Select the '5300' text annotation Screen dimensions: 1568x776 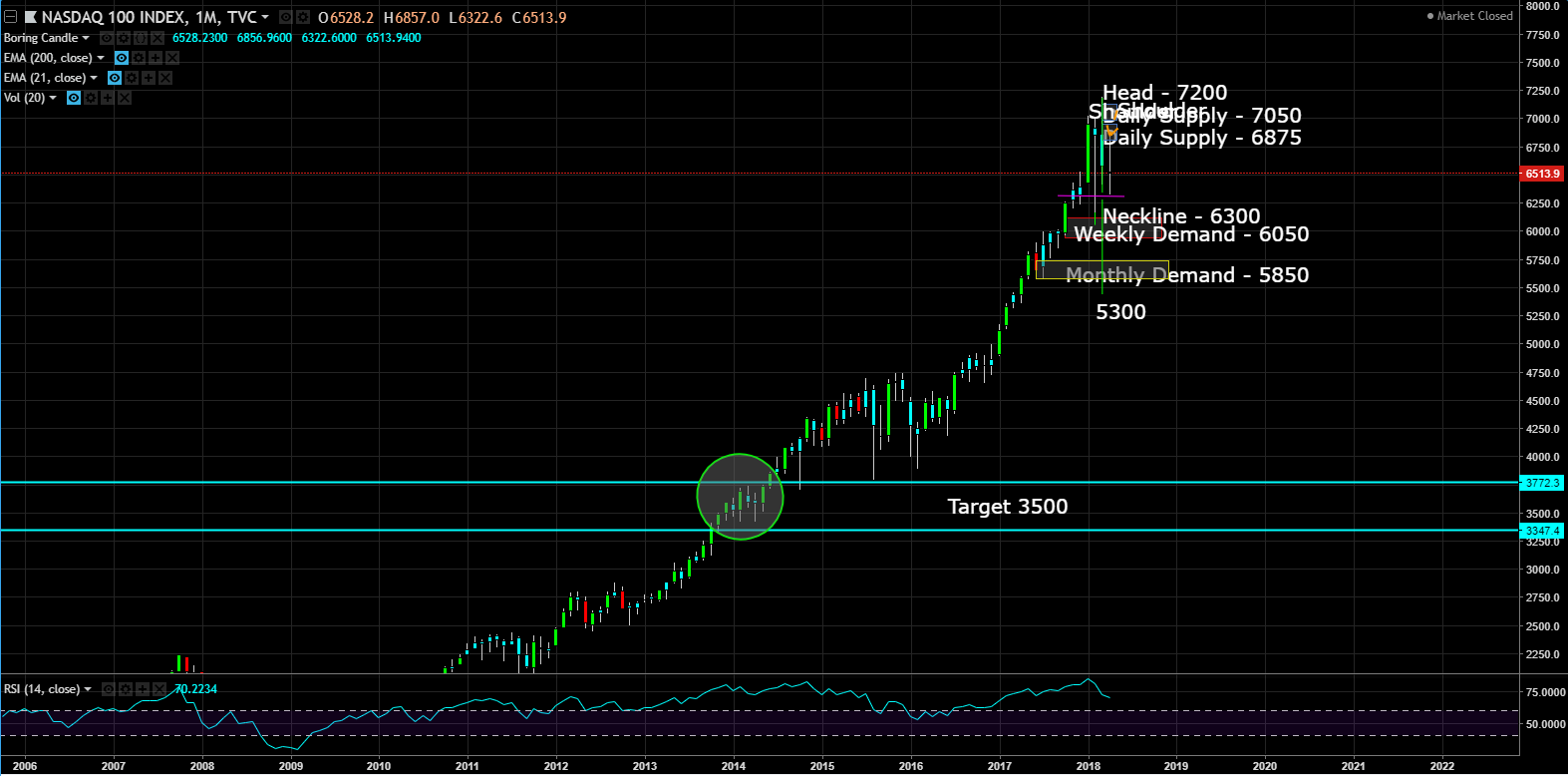point(1120,312)
